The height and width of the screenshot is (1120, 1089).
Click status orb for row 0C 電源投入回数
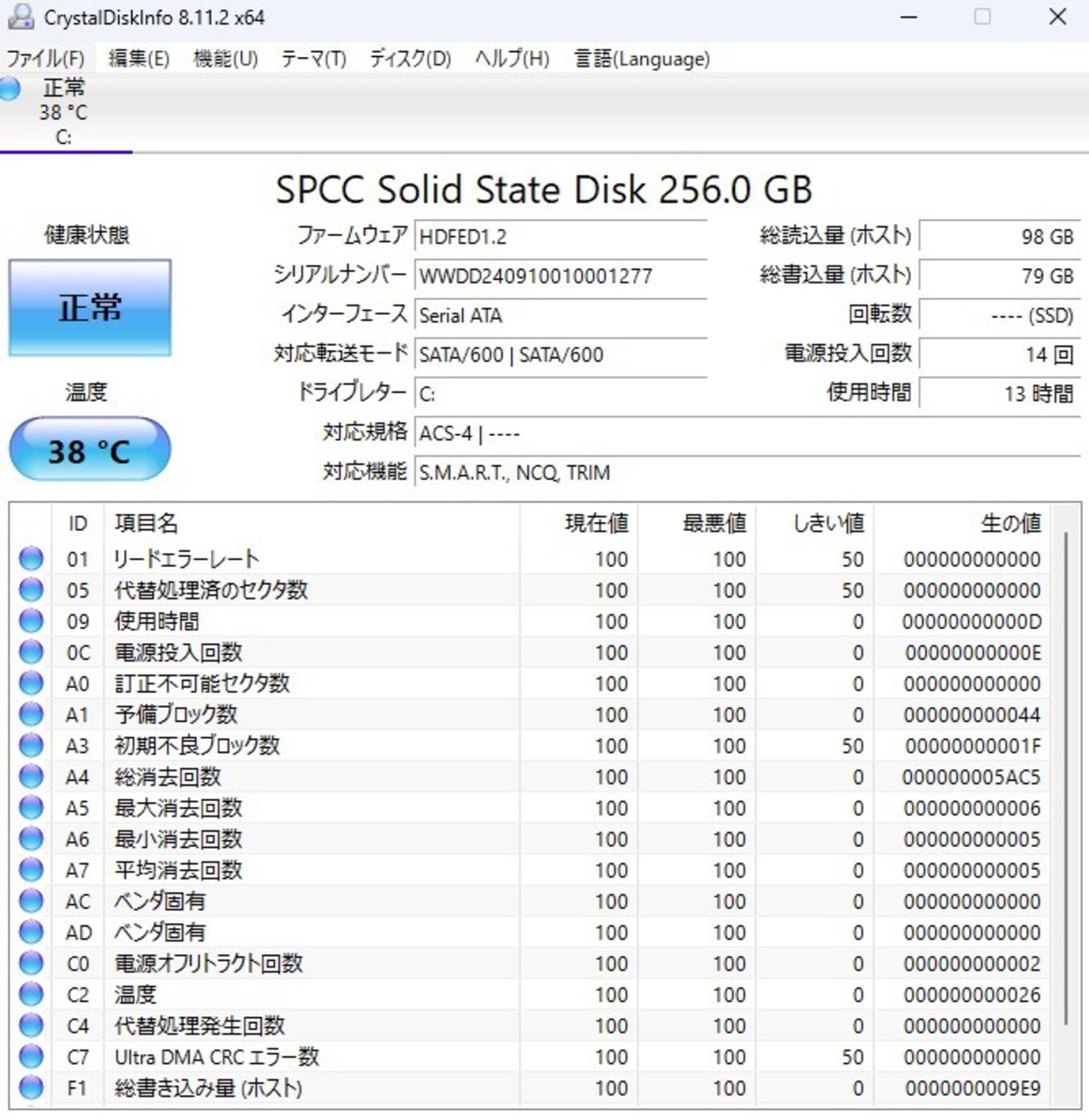[31, 652]
